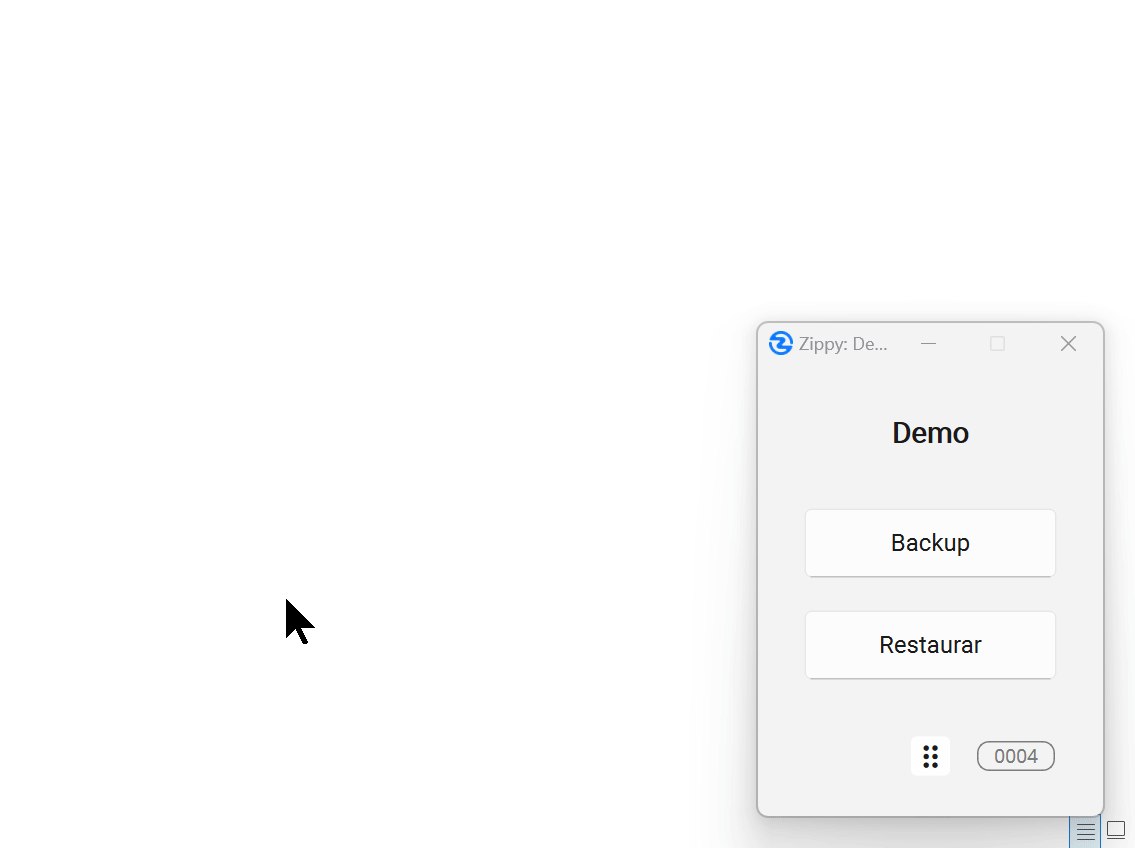Click the gray gap between Backup and Restaurar

[930, 594]
